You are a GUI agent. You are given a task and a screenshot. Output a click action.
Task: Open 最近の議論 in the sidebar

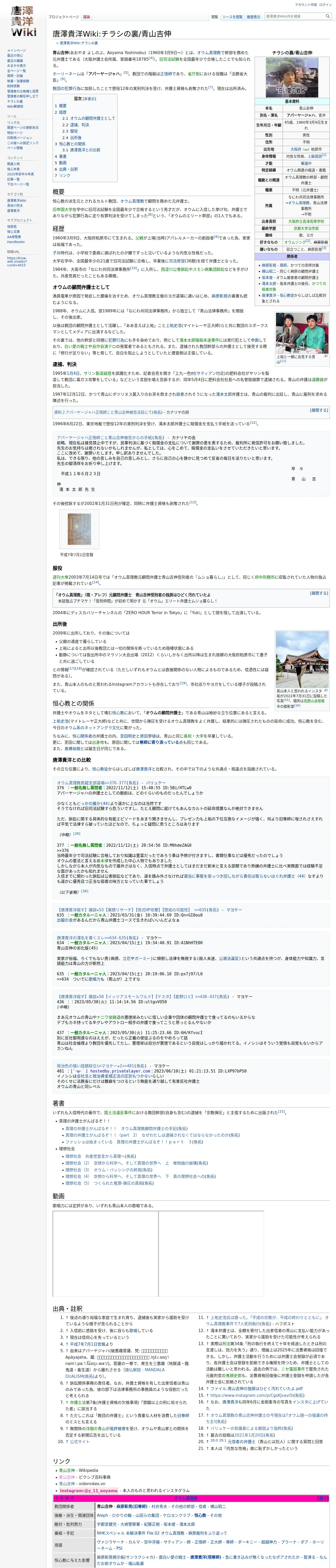coord(15,61)
